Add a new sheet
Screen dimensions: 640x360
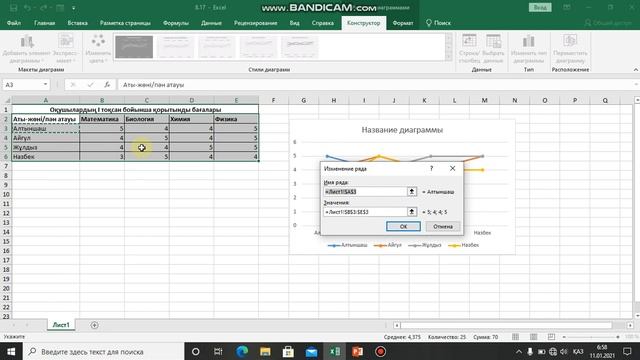point(94,325)
